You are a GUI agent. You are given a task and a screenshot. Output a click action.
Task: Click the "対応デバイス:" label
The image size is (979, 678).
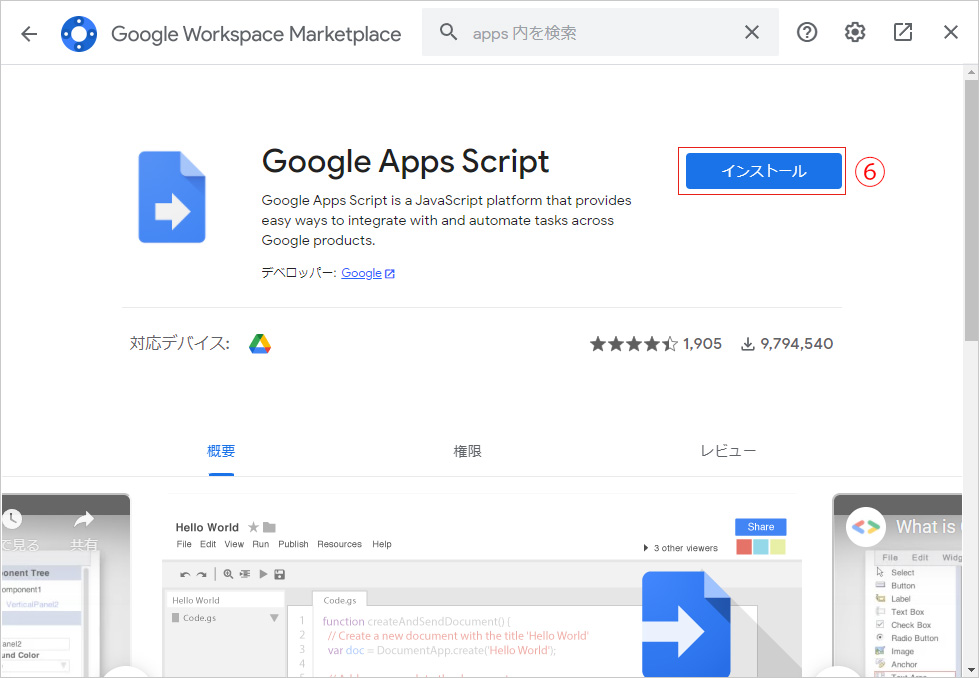click(x=180, y=344)
